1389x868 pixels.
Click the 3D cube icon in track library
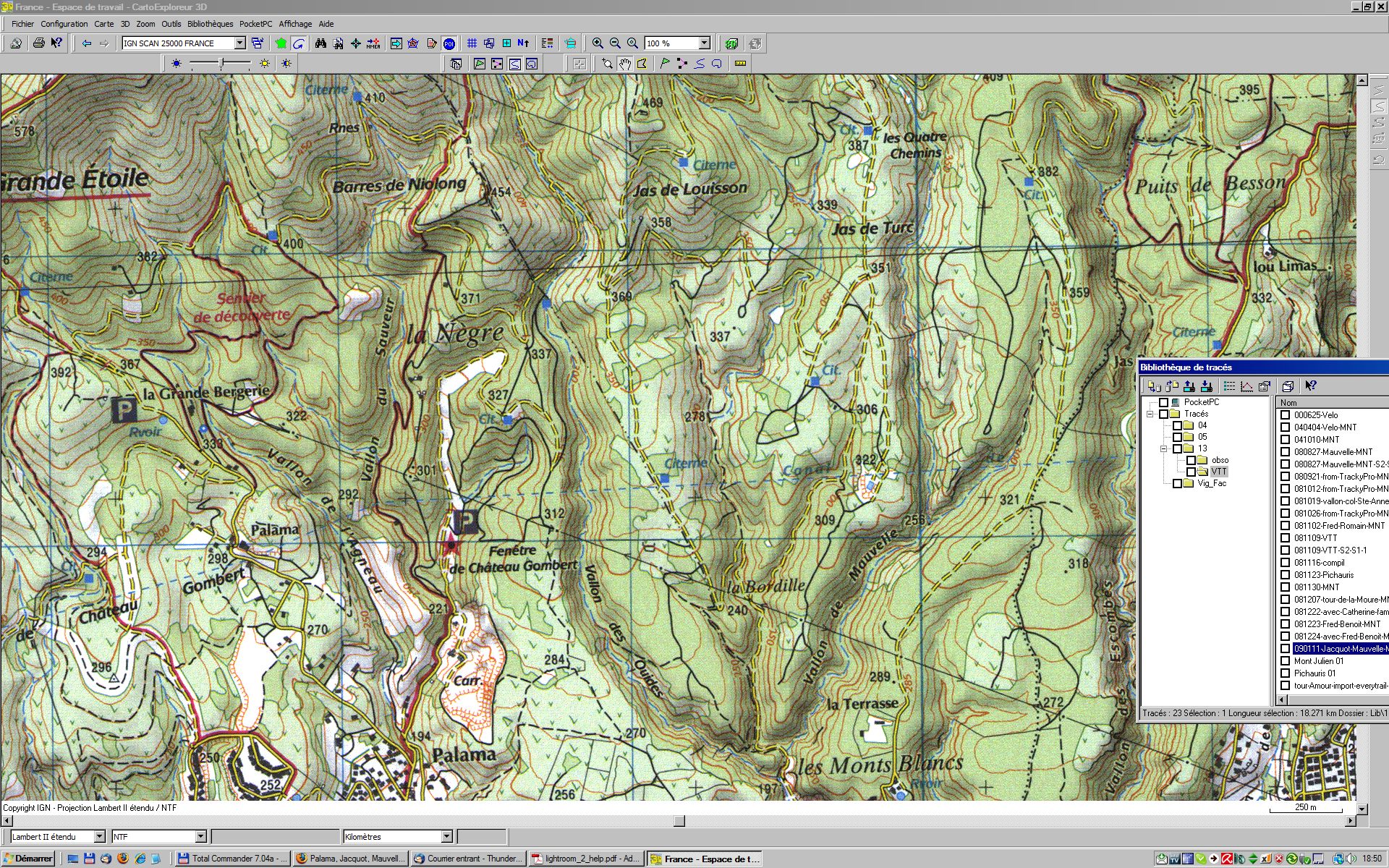tap(1288, 386)
